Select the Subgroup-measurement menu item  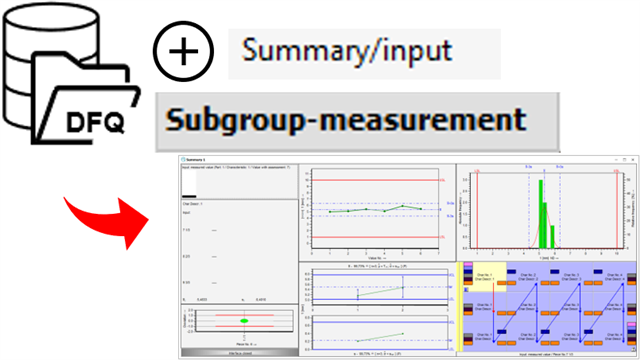357,122
